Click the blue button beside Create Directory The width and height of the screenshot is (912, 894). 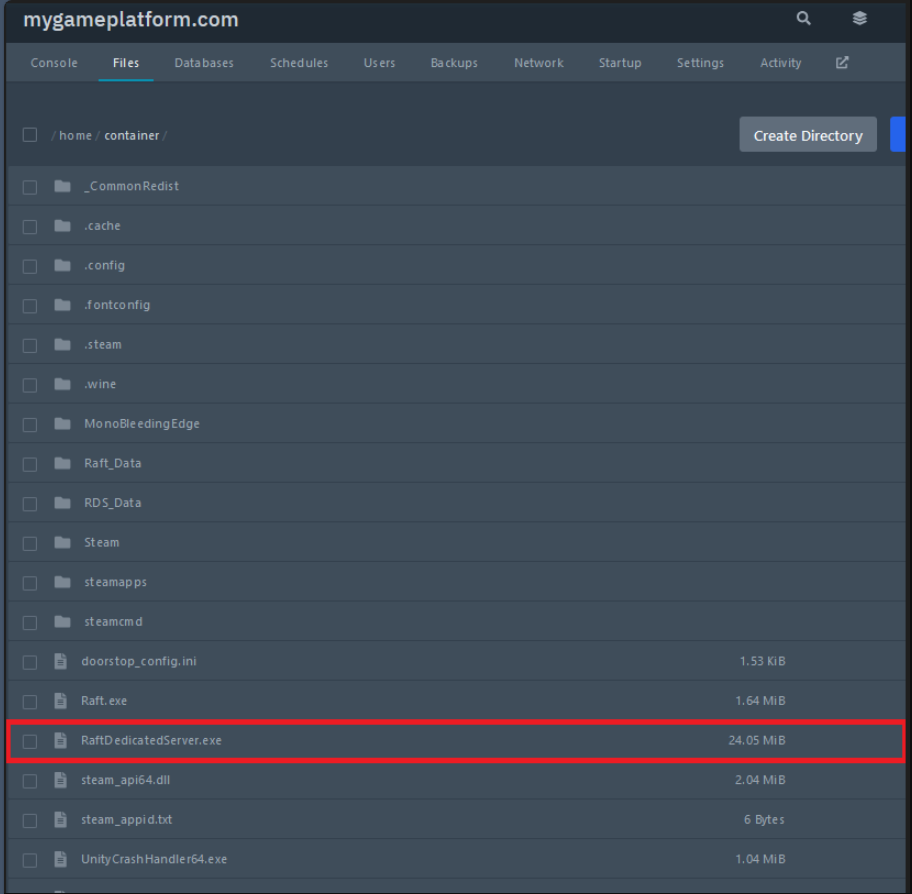pyautogui.click(x=898, y=134)
